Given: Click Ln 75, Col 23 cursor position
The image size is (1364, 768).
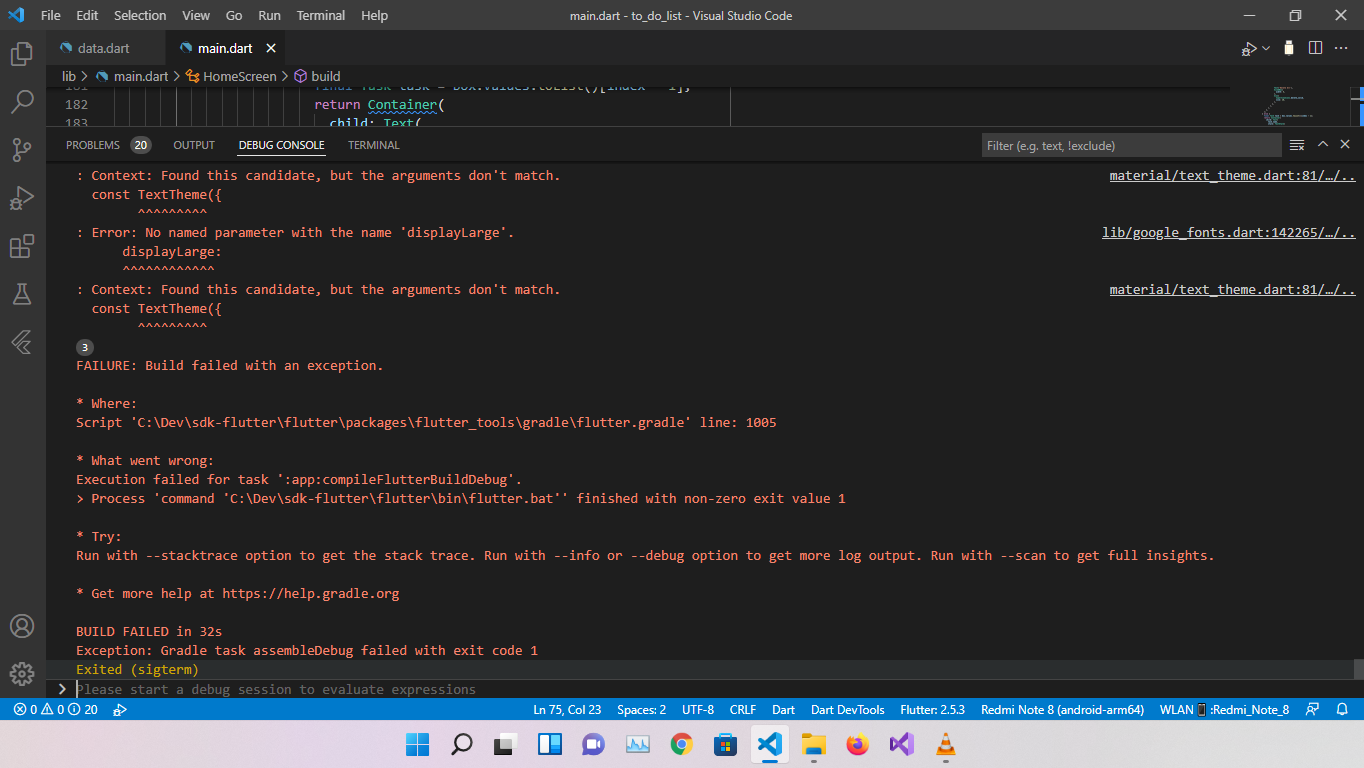Looking at the screenshot, I should click(x=567, y=710).
